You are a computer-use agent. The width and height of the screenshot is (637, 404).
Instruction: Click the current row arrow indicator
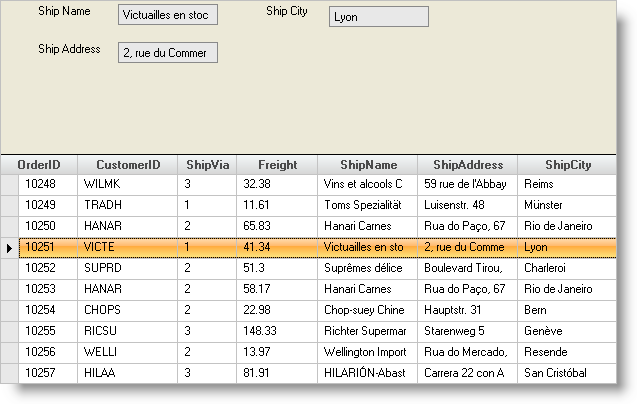(x=9, y=247)
